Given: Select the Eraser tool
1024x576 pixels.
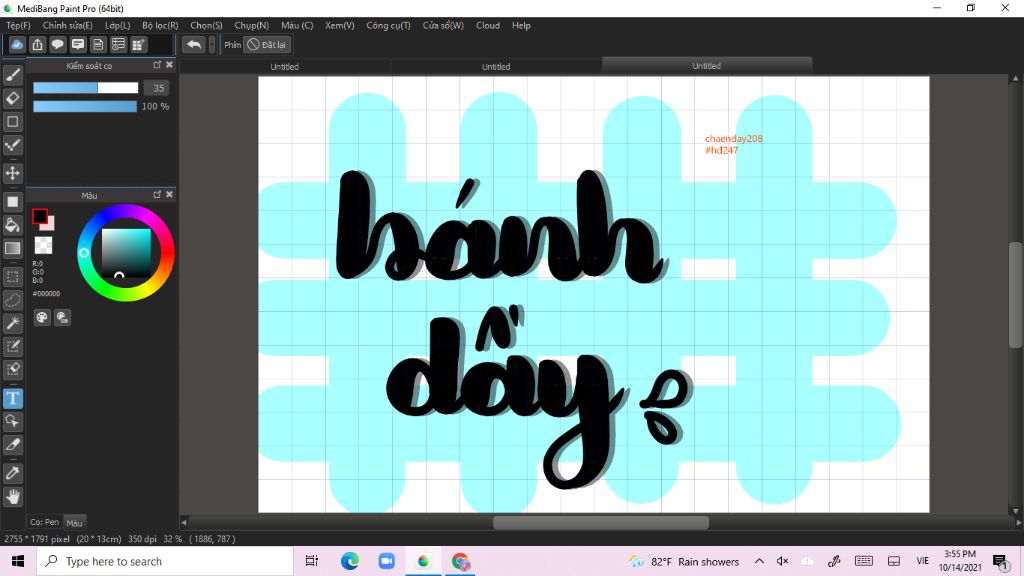Looking at the screenshot, I should coord(12,99).
